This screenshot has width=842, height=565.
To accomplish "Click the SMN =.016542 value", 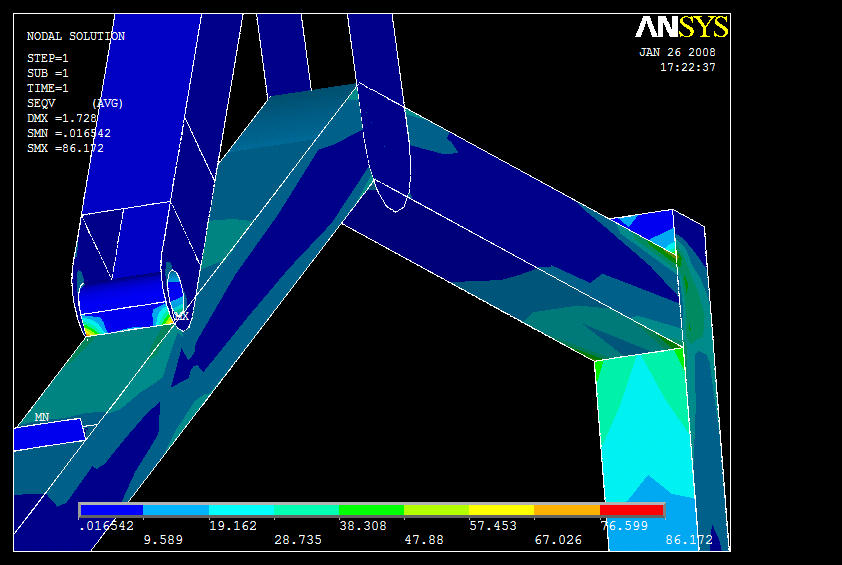I will coord(69,133).
